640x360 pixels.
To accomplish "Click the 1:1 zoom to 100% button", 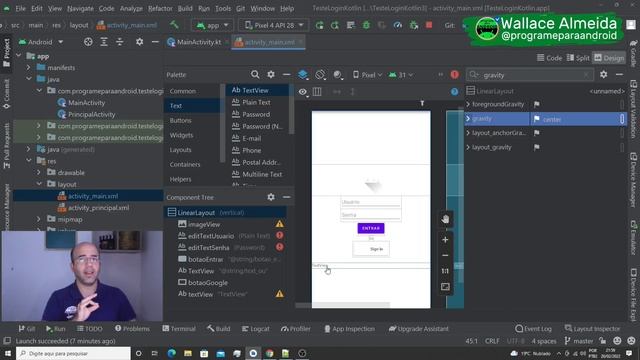I will [x=445, y=271].
